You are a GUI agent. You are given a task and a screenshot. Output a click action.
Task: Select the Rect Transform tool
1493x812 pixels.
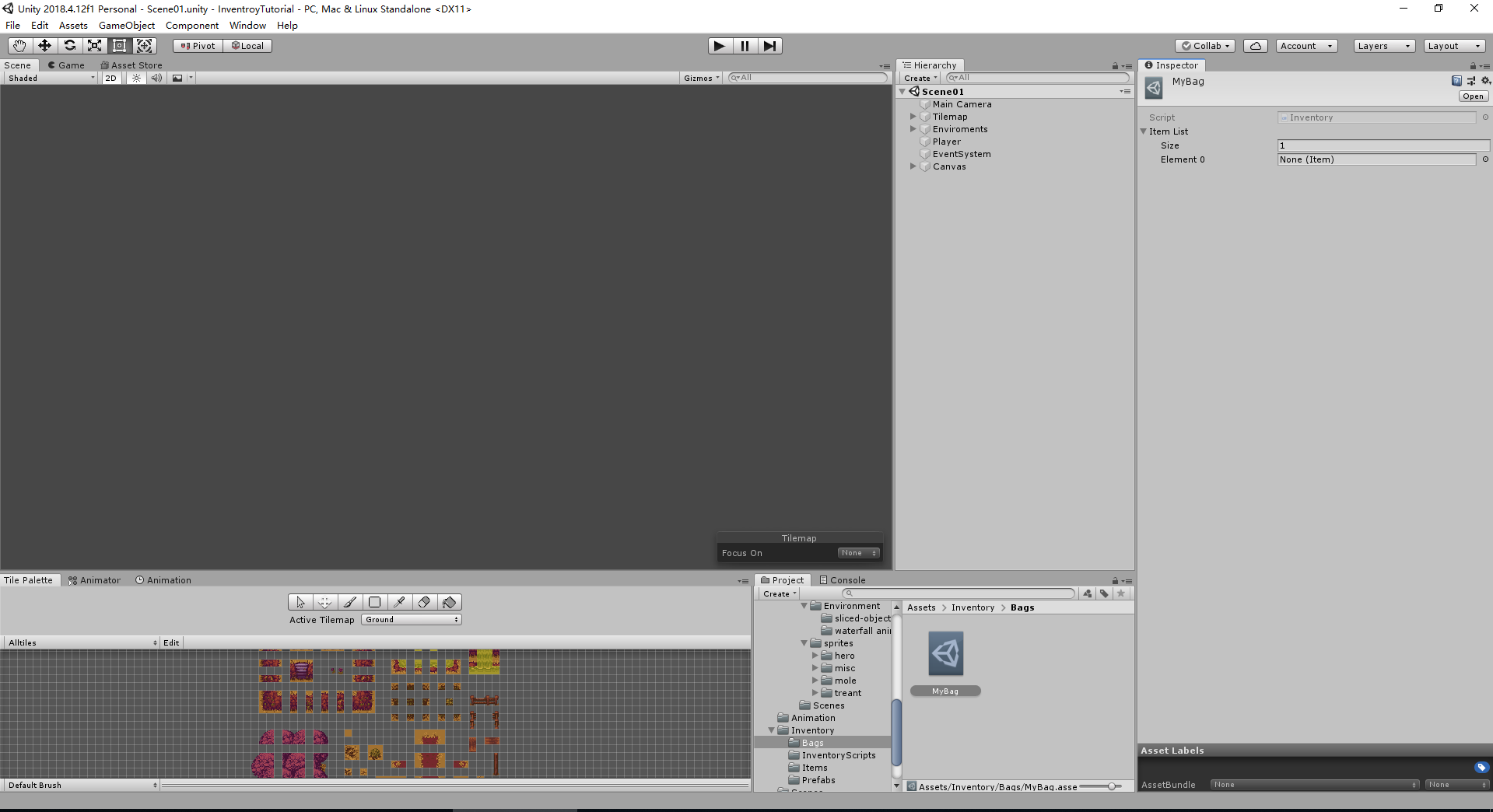(119, 45)
